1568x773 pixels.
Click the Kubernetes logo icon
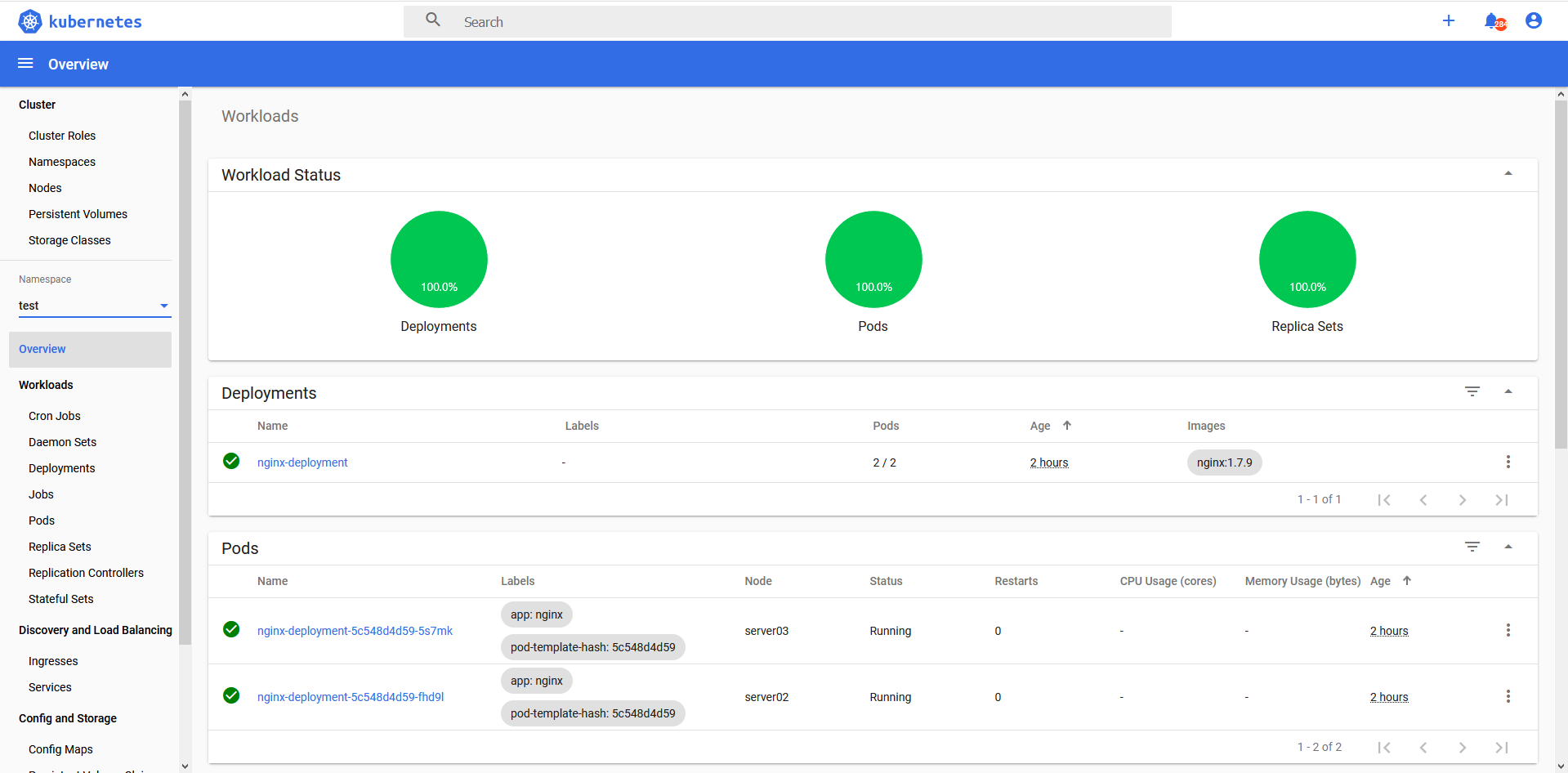pyautogui.click(x=30, y=21)
